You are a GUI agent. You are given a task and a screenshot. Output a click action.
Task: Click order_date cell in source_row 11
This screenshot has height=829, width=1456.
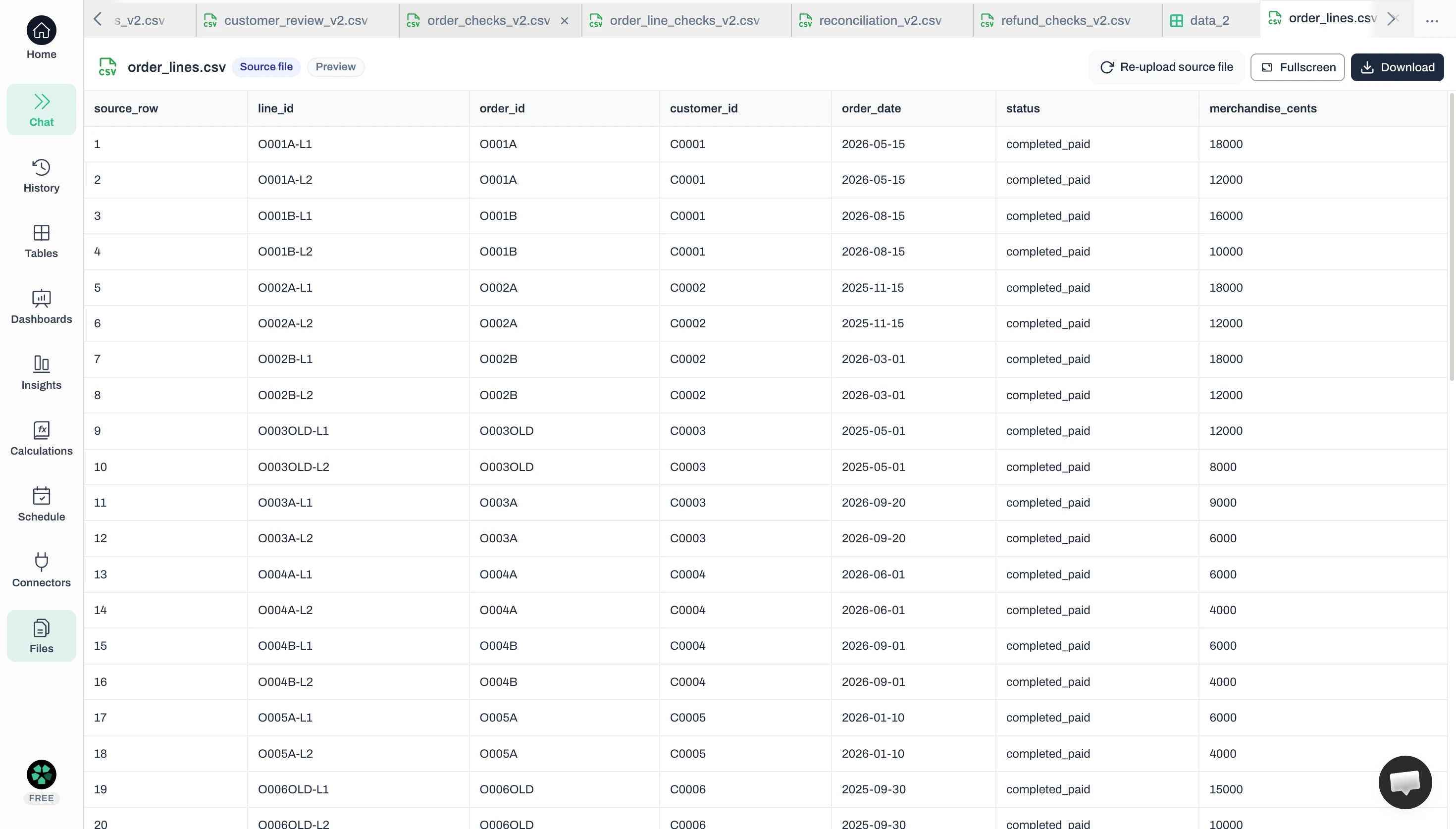pyautogui.click(x=913, y=502)
